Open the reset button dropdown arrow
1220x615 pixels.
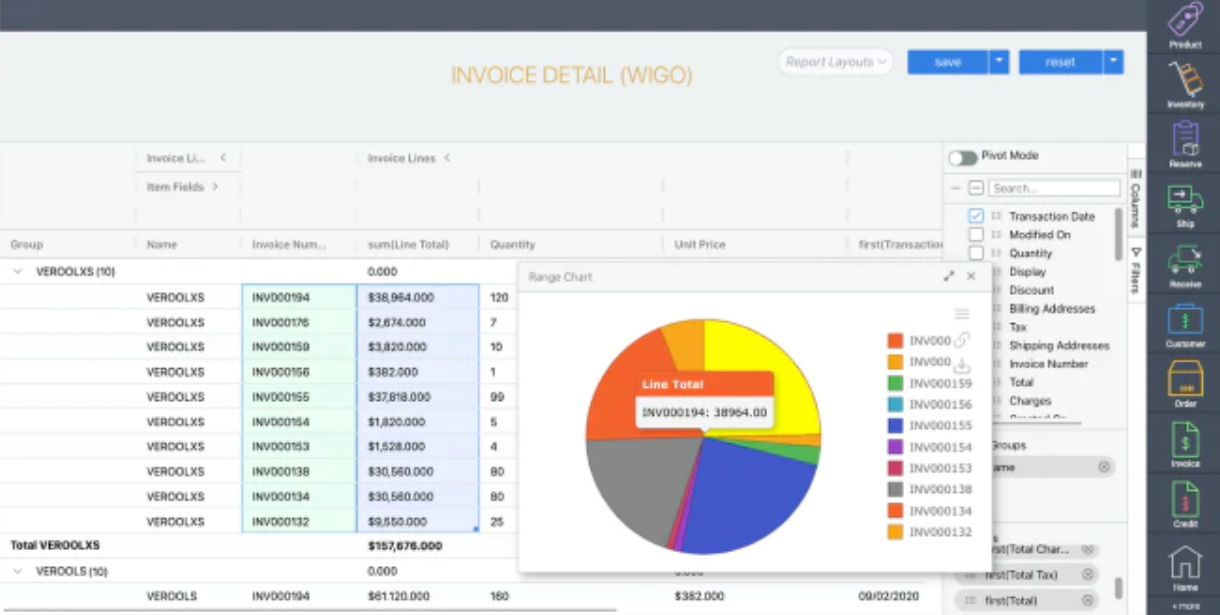coord(1113,62)
